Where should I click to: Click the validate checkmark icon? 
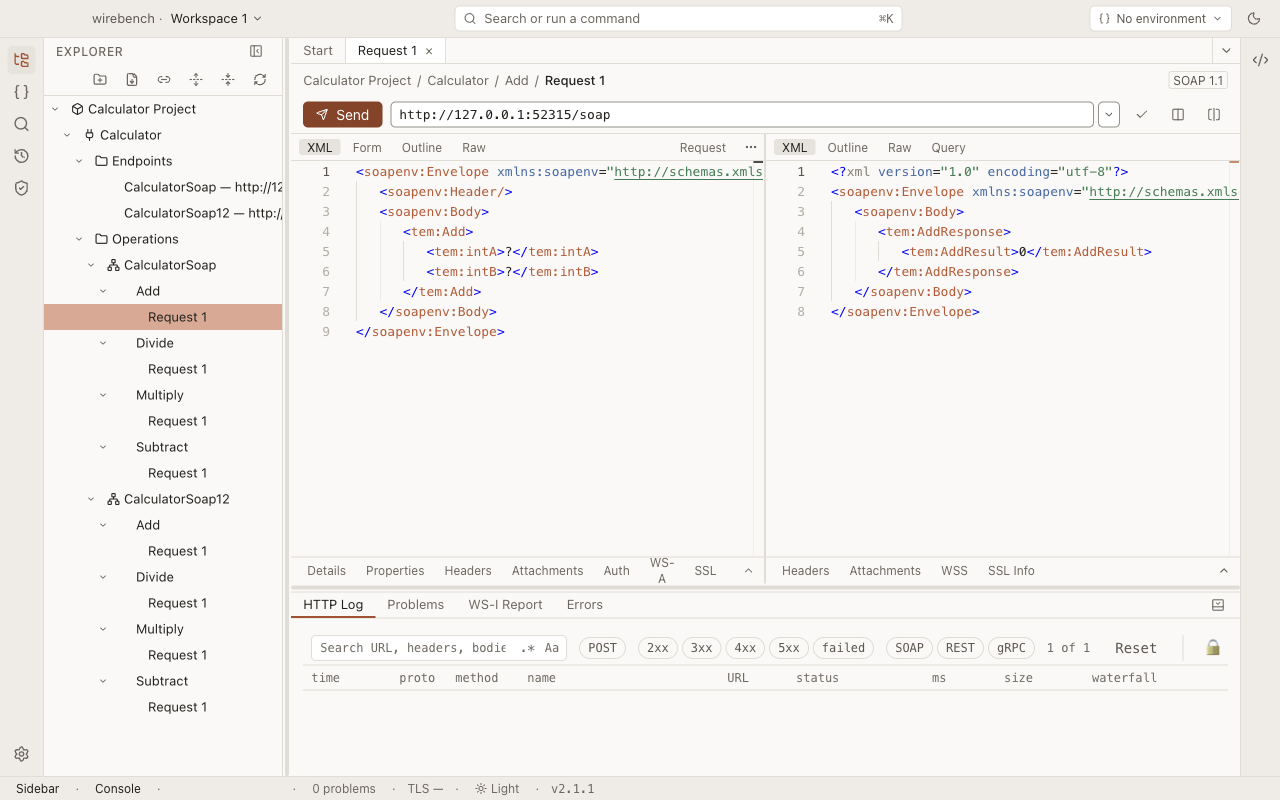point(1142,115)
